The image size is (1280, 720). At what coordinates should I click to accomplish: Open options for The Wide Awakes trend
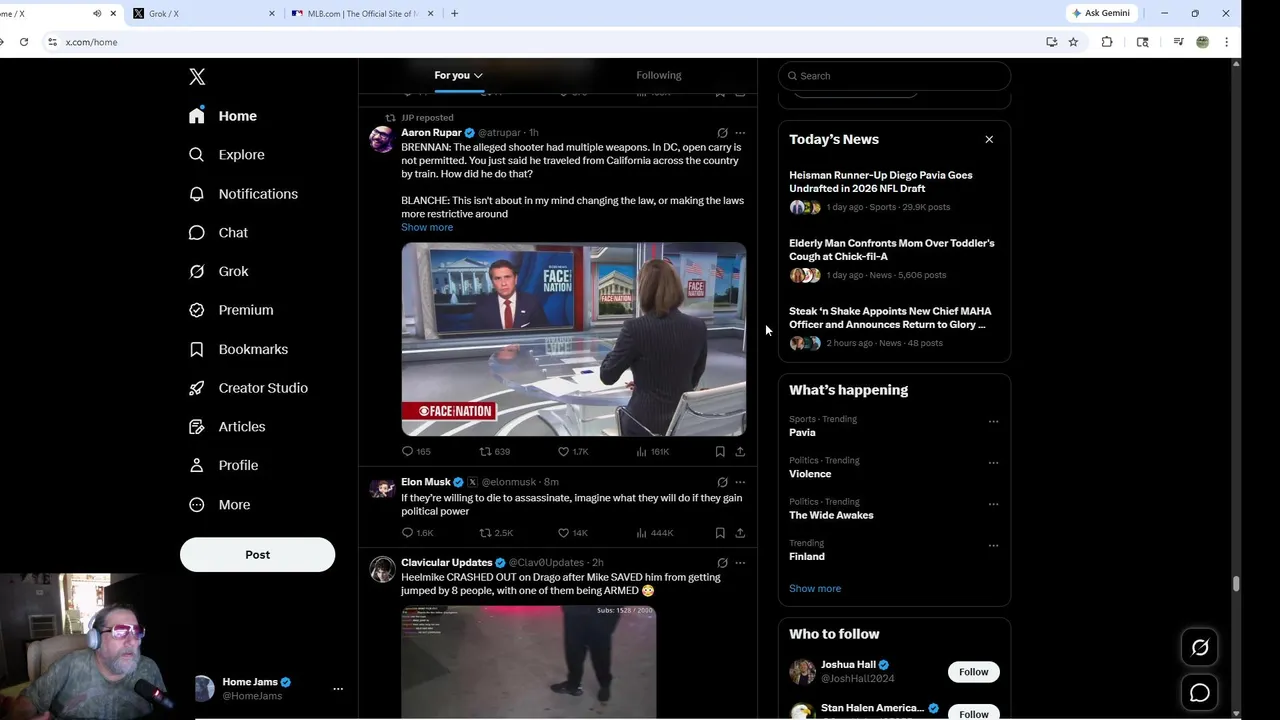tap(993, 504)
